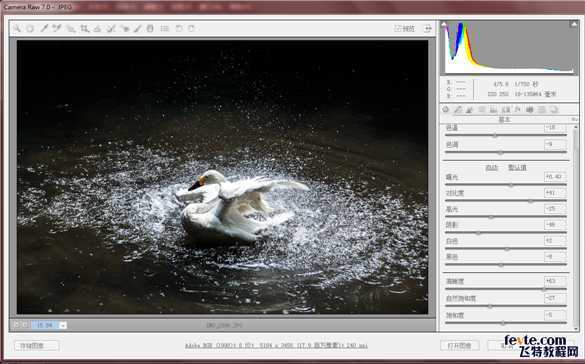Image resolution: width=585 pixels, height=364 pixels.
Task: Select the Crop tool
Action: (x=85, y=28)
